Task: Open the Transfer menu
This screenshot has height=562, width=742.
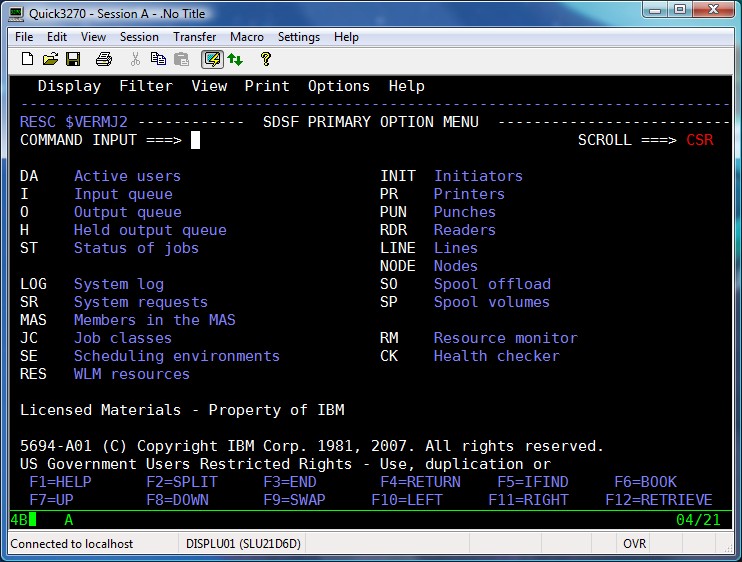Action: (x=194, y=37)
